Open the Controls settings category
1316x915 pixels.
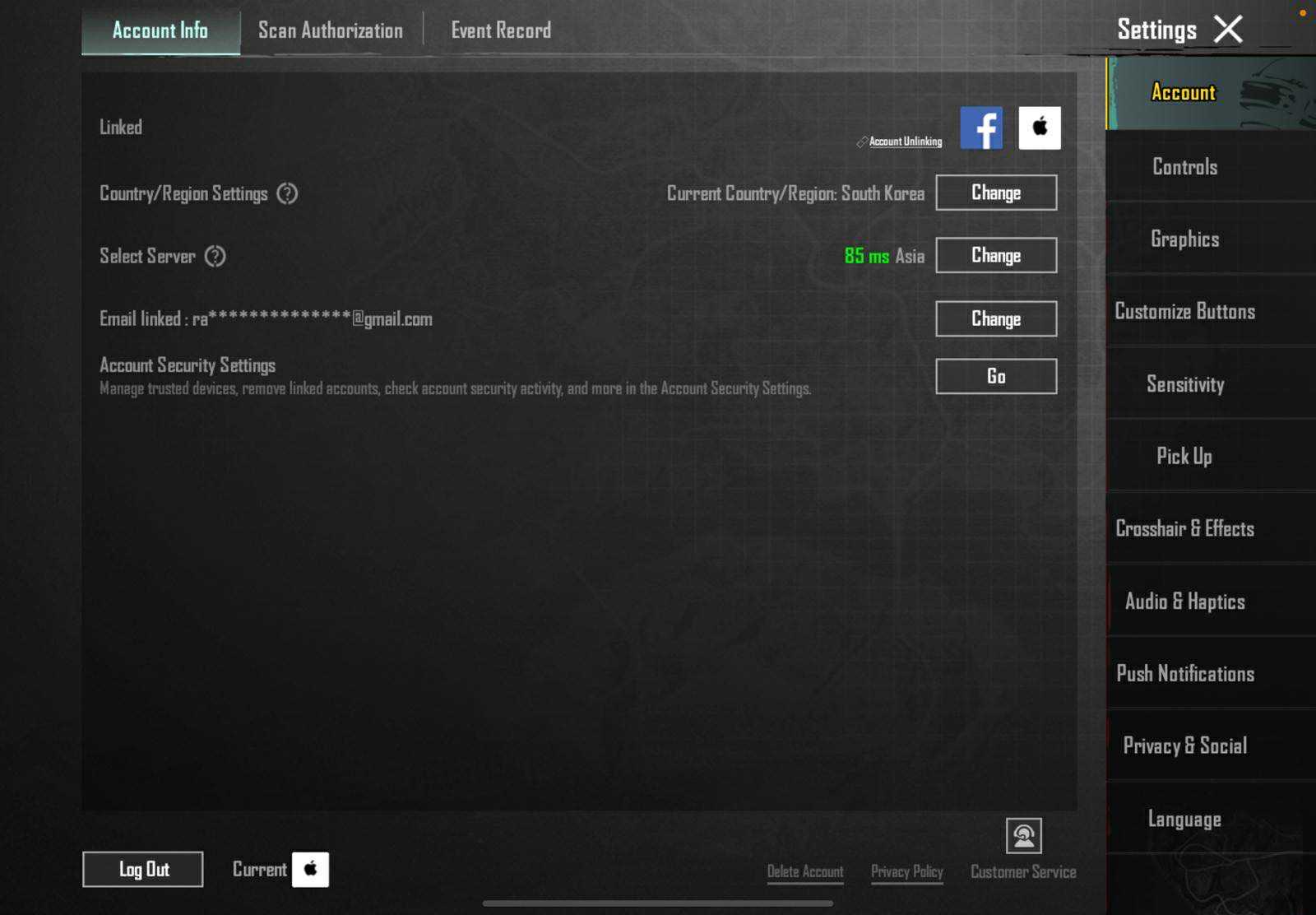click(1211, 167)
